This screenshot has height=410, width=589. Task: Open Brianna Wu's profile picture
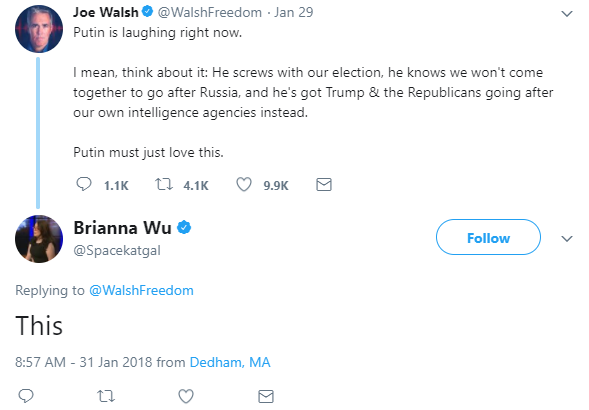(x=39, y=239)
